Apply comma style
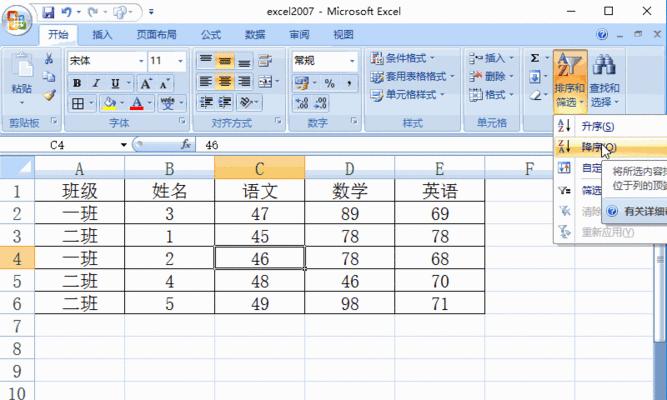The width and height of the screenshot is (667, 400). (x=349, y=83)
